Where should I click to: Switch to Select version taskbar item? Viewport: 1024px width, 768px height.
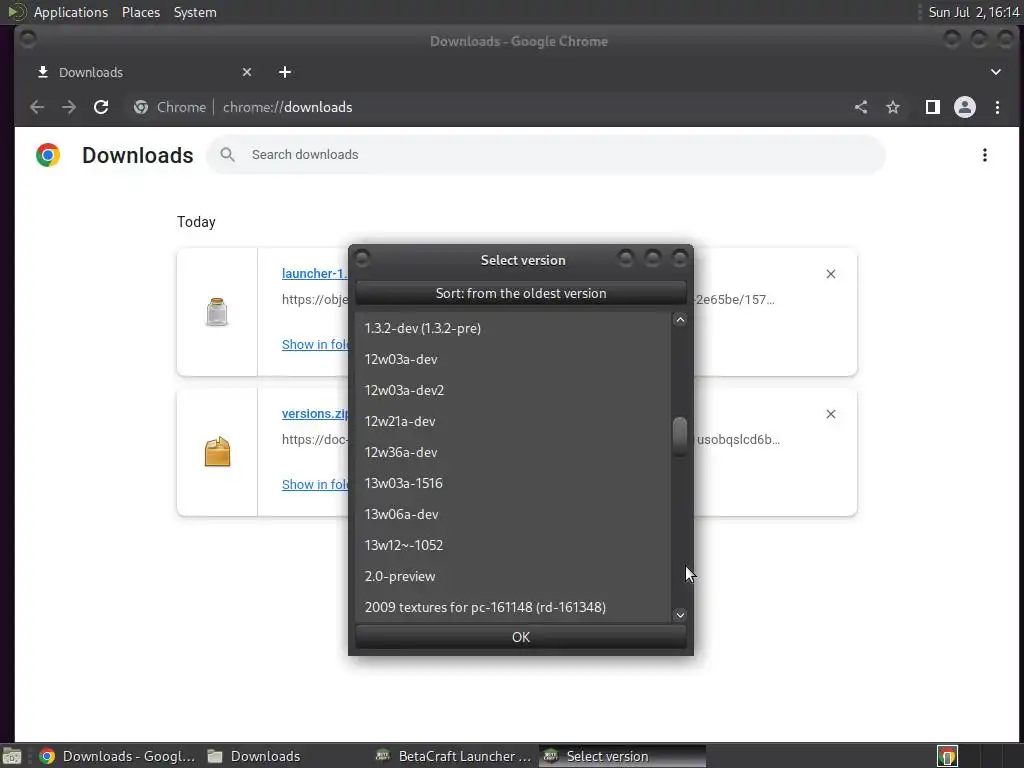(622, 756)
